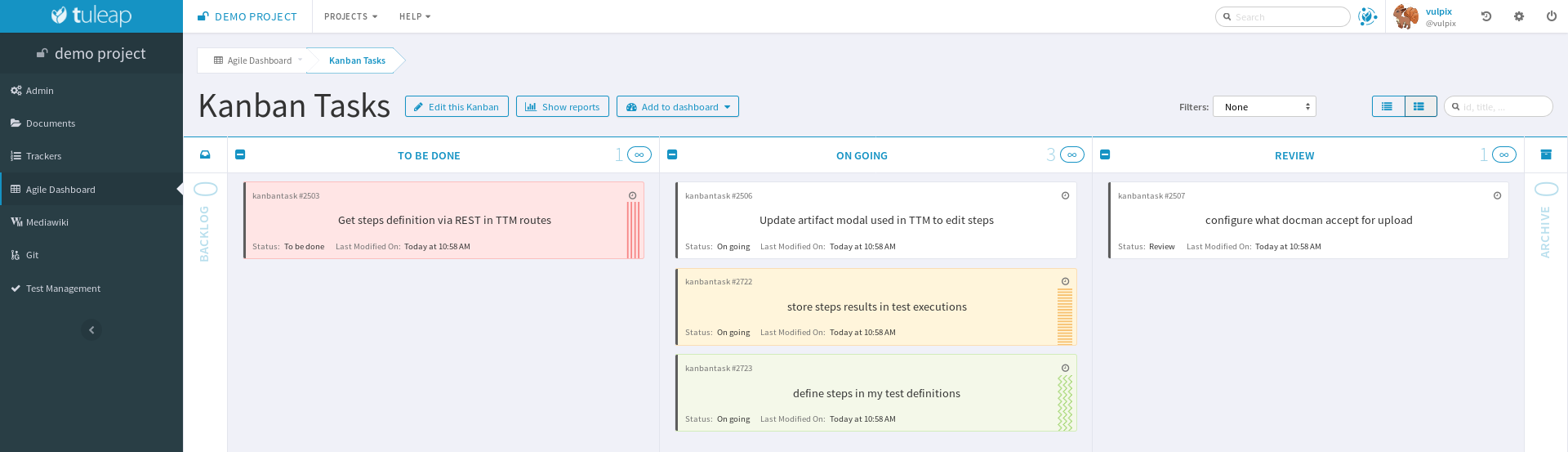Click the archive box icon
Viewport: 1568px width, 452px height.
(1546, 154)
